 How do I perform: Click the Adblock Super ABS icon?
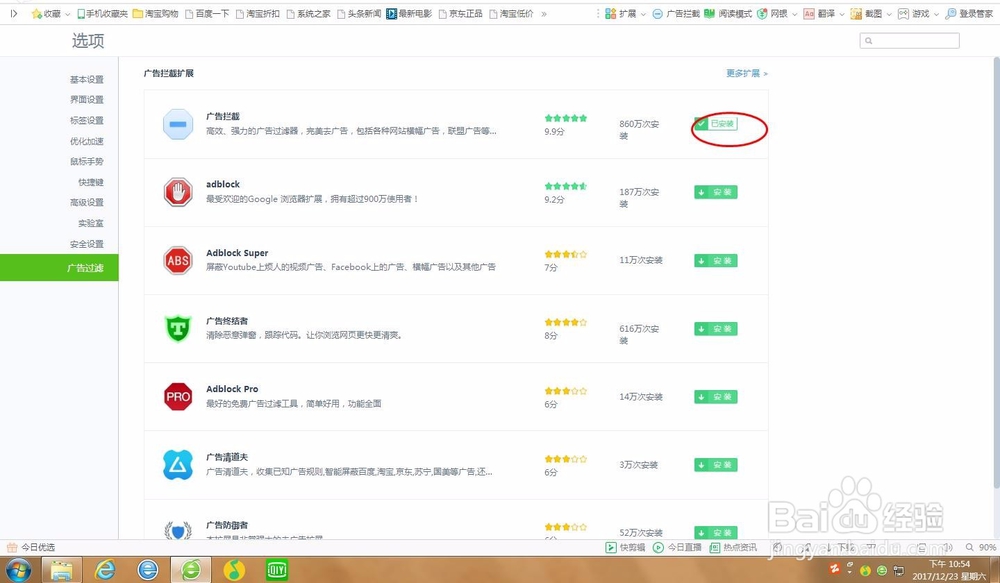pos(178,260)
